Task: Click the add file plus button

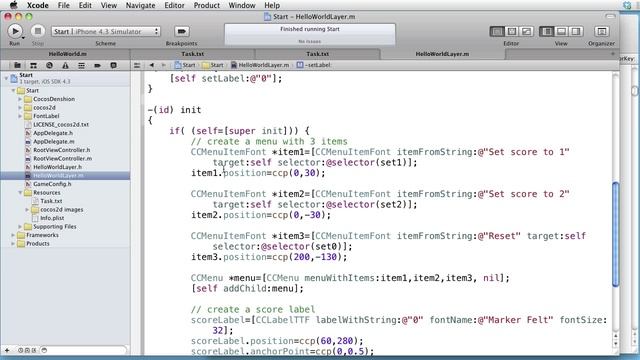Action: [x=7, y=350]
